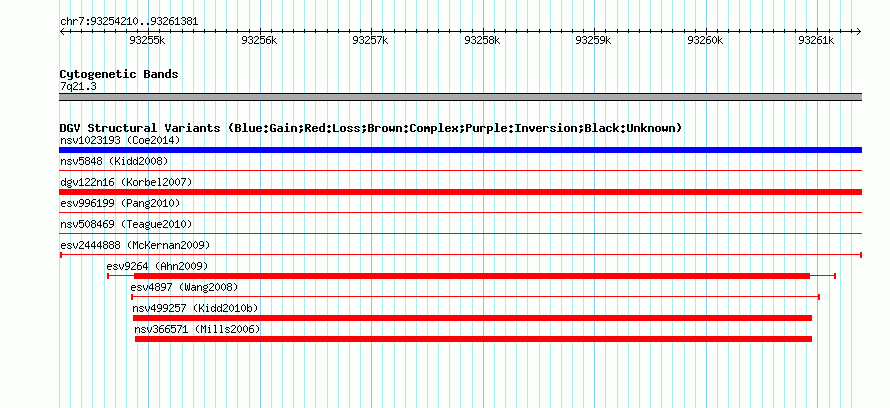The image size is (890, 408).
Task: Click the thin red nsv508469 variant line
Action: click(460, 233)
